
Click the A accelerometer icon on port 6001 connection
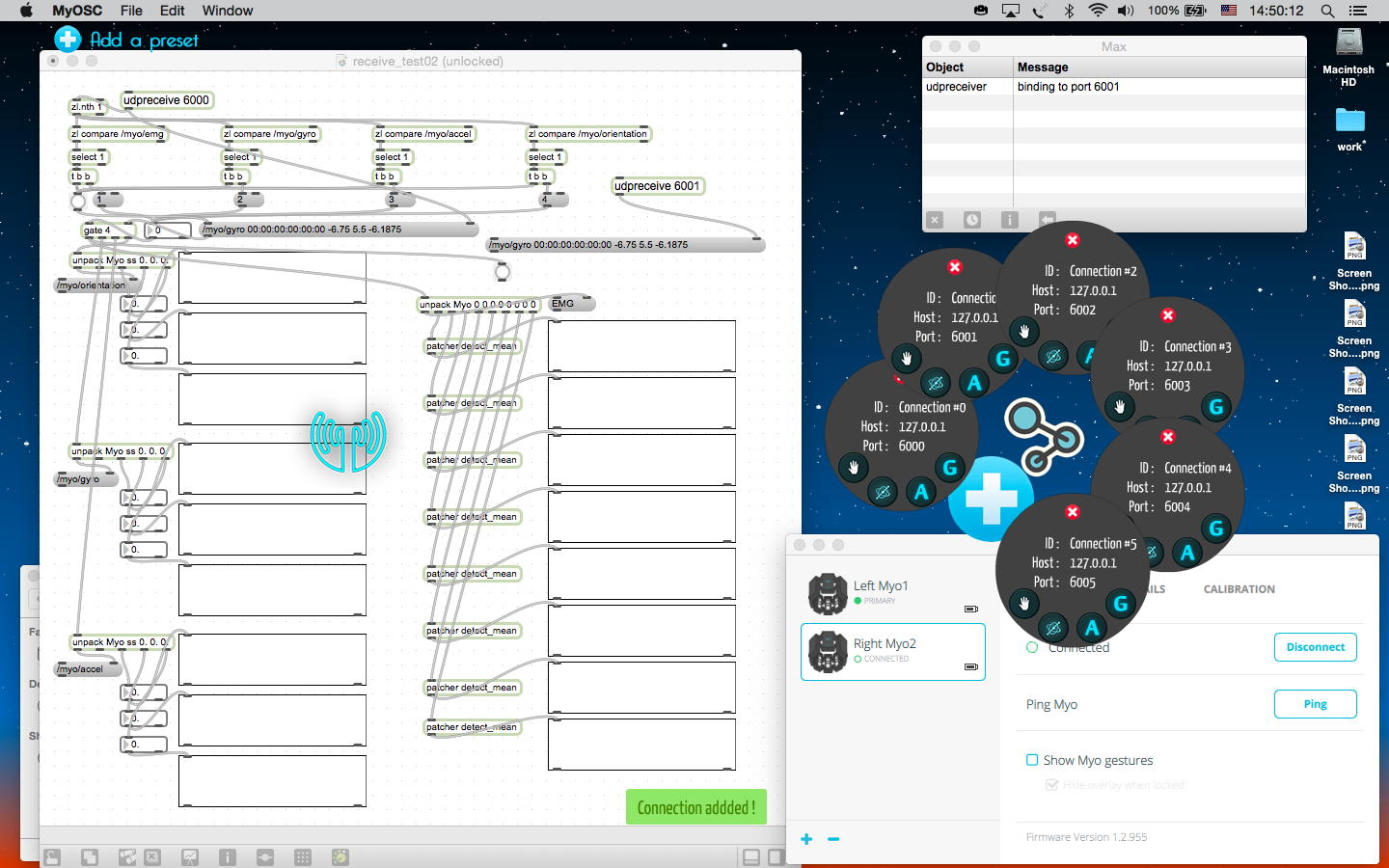[974, 384]
